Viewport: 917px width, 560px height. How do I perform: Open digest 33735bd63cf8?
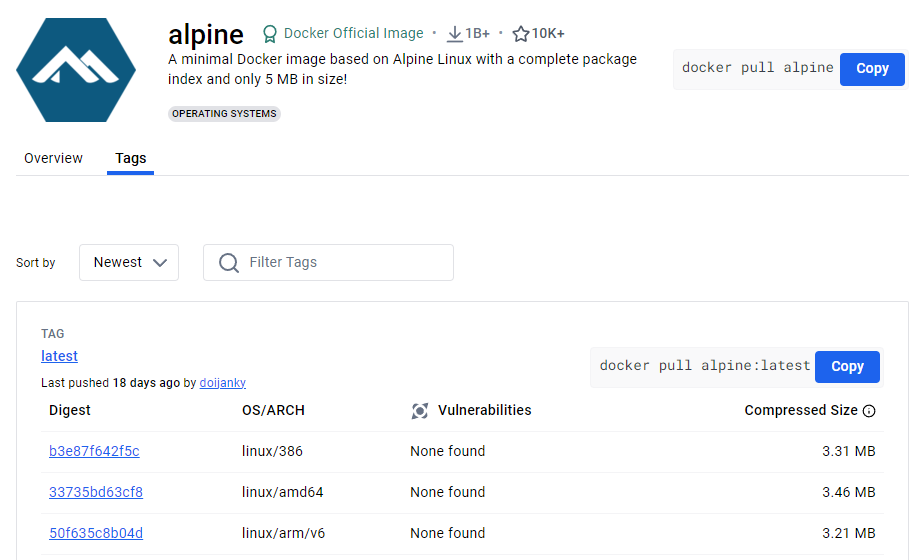96,492
